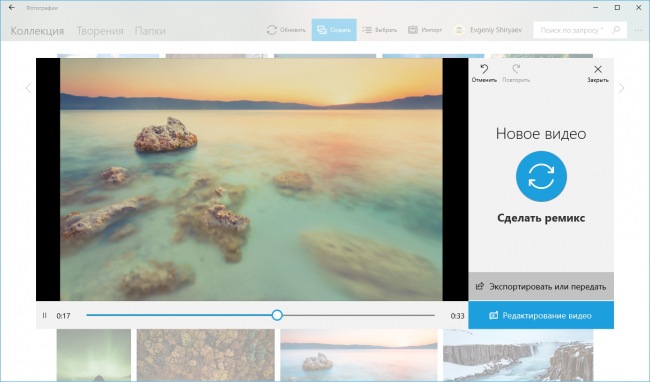Click the video preview image

point(251,179)
